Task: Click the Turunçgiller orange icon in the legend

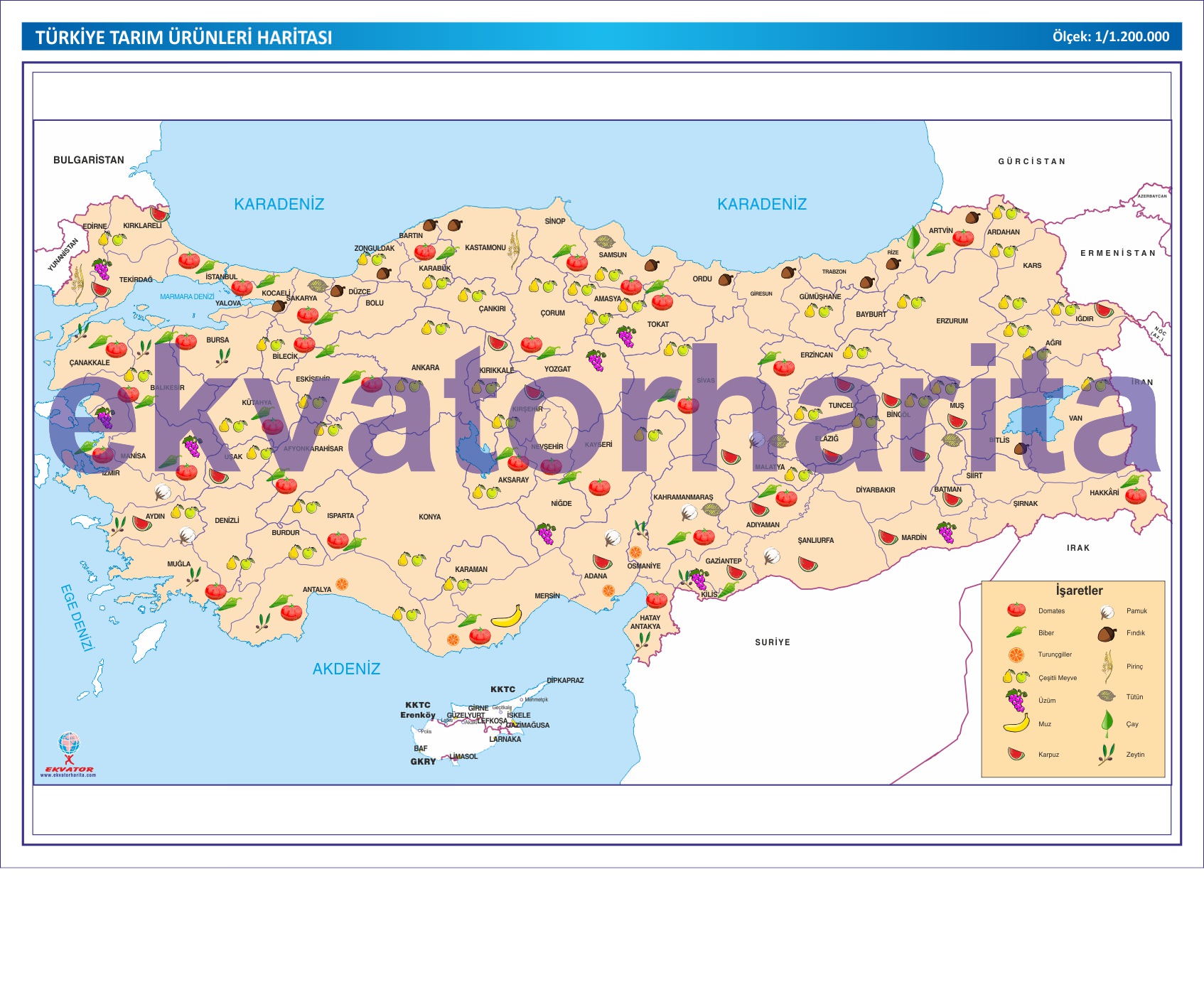Action: click(1016, 654)
